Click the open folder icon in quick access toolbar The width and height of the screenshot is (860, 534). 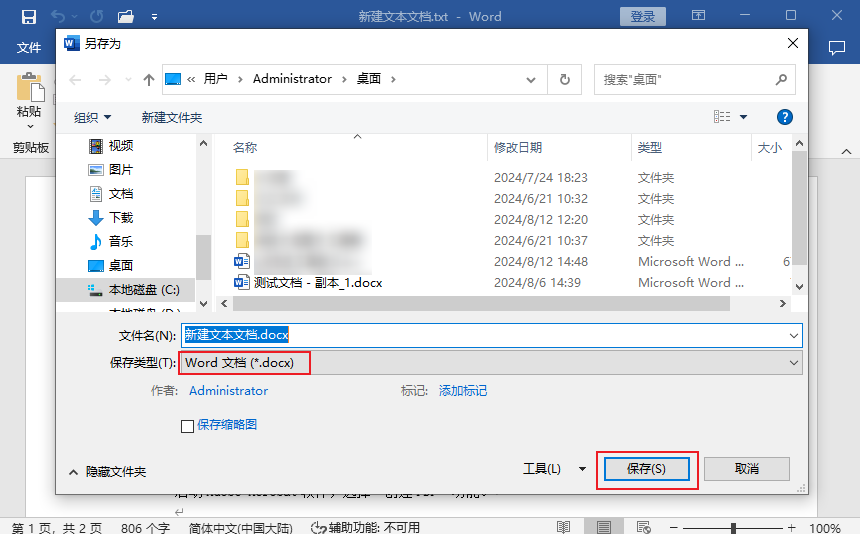pyautogui.click(x=125, y=17)
